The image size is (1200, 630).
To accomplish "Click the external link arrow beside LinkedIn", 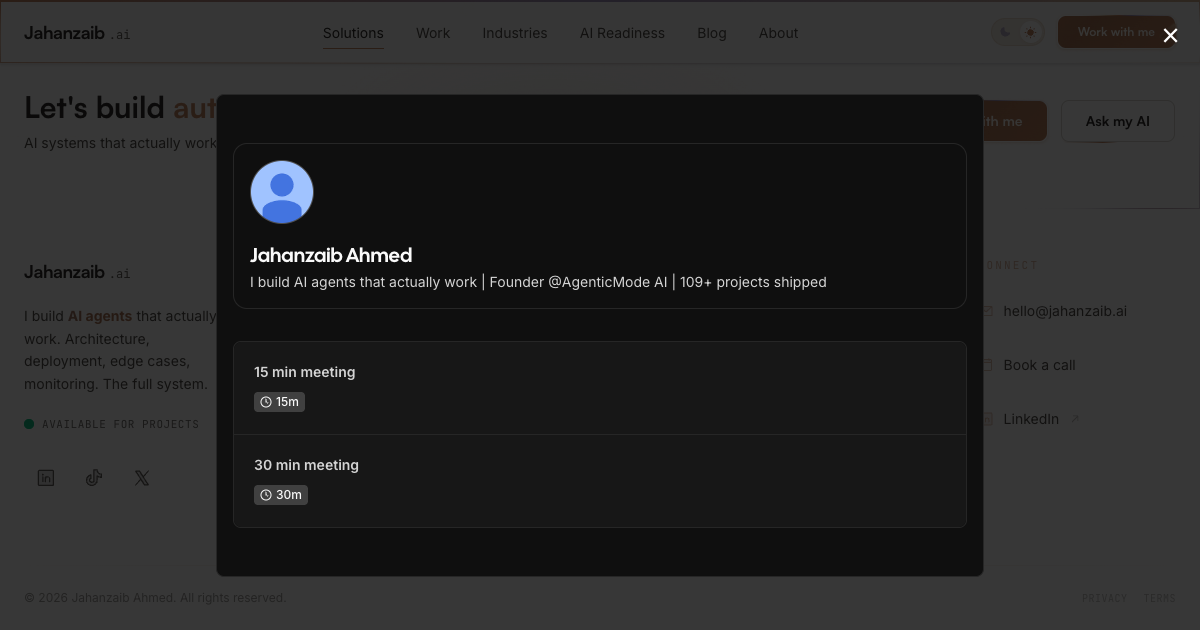I will [x=1075, y=418].
